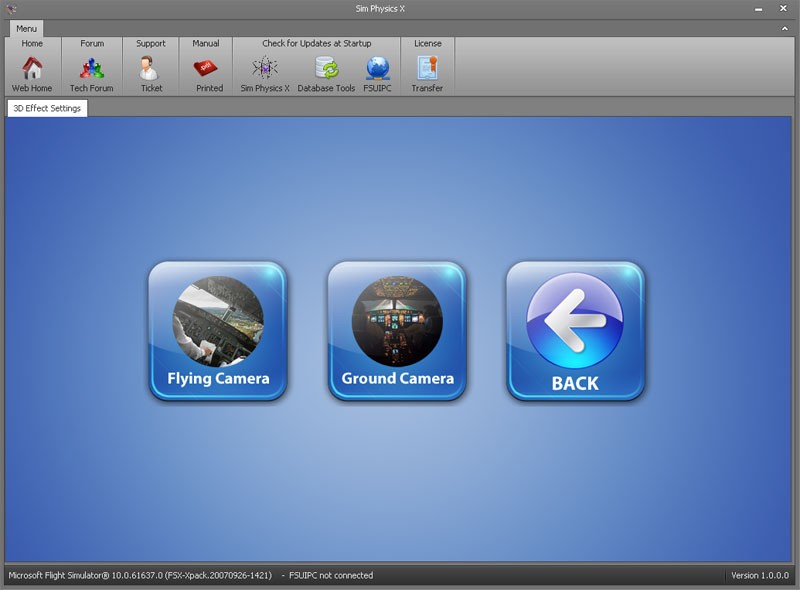Image resolution: width=800 pixels, height=590 pixels.
Task: Click the Tech Forum icon
Action: [92, 69]
